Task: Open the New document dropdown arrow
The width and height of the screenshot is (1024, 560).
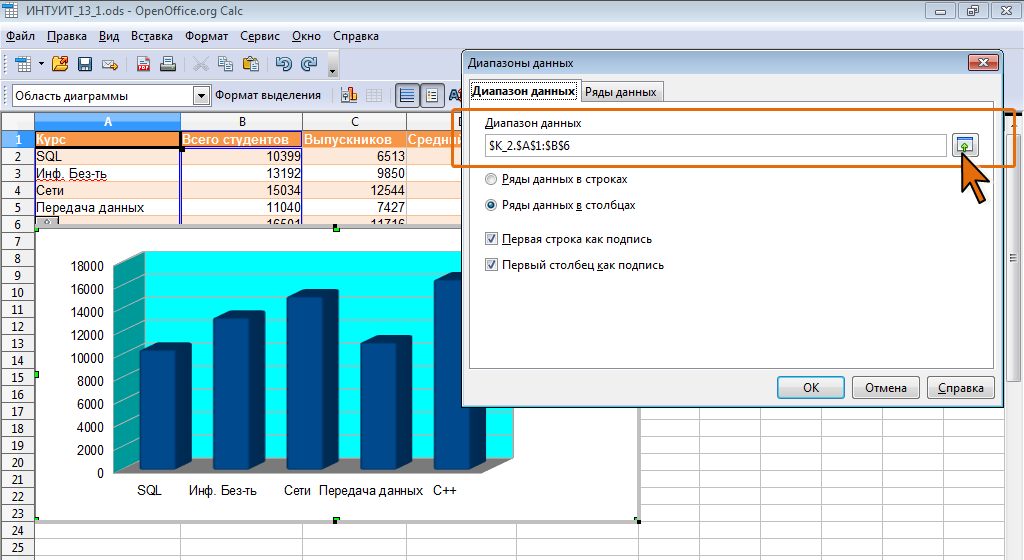Action: pos(41,64)
